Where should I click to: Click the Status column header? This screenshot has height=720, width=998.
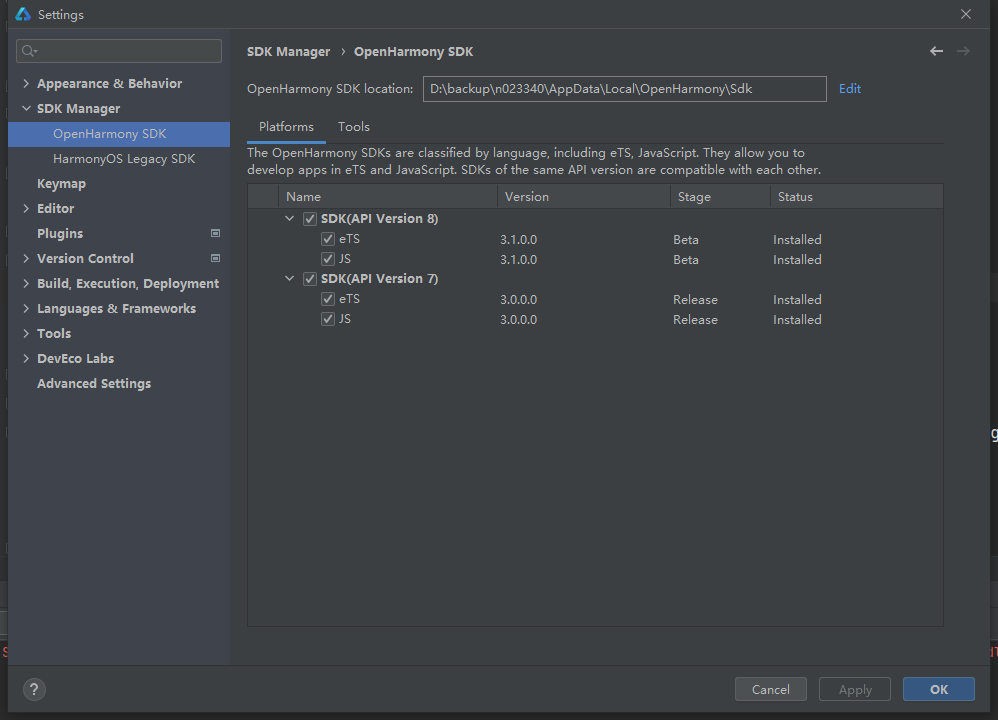coord(856,197)
